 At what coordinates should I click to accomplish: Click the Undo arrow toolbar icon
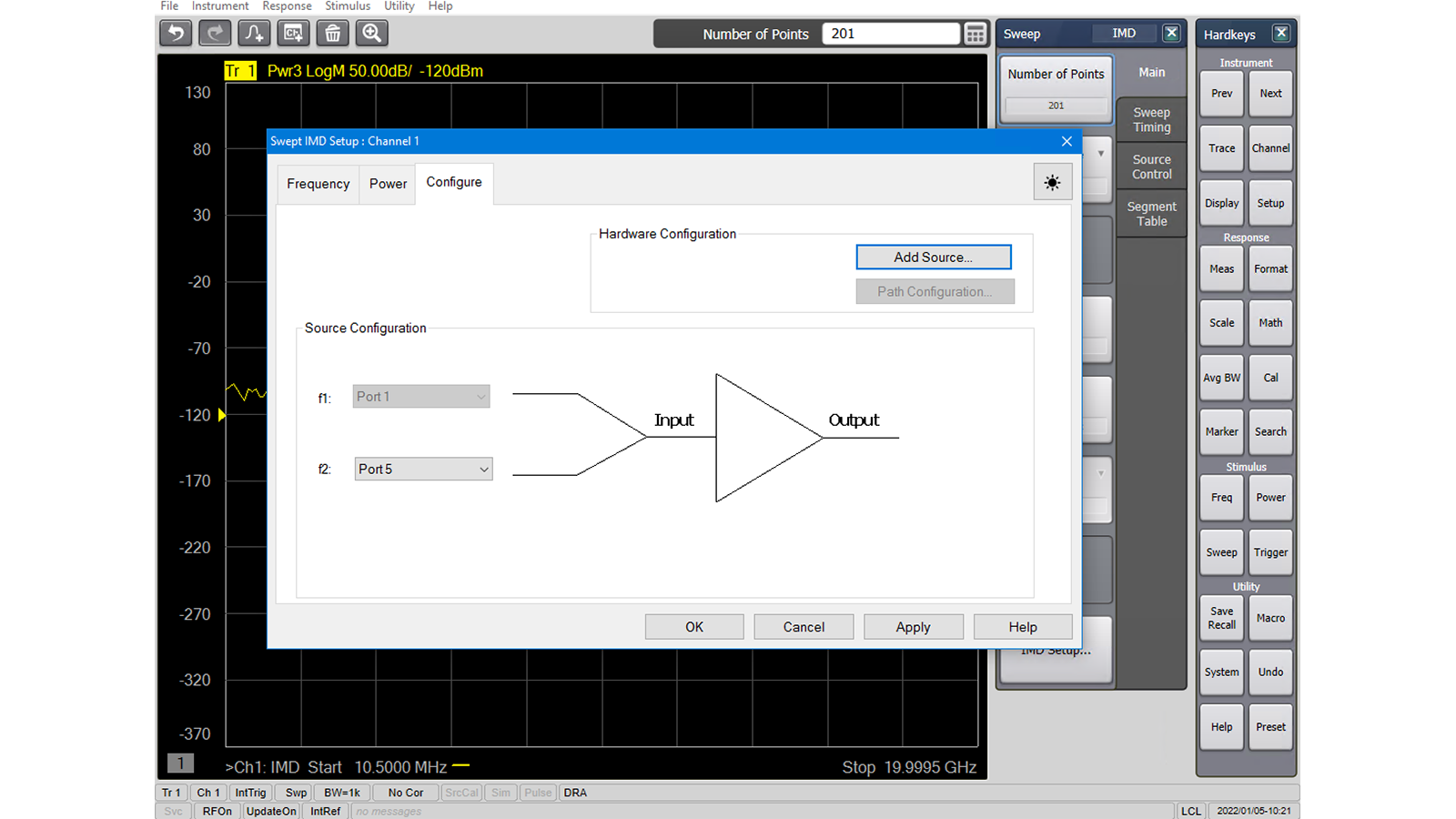pos(175,33)
